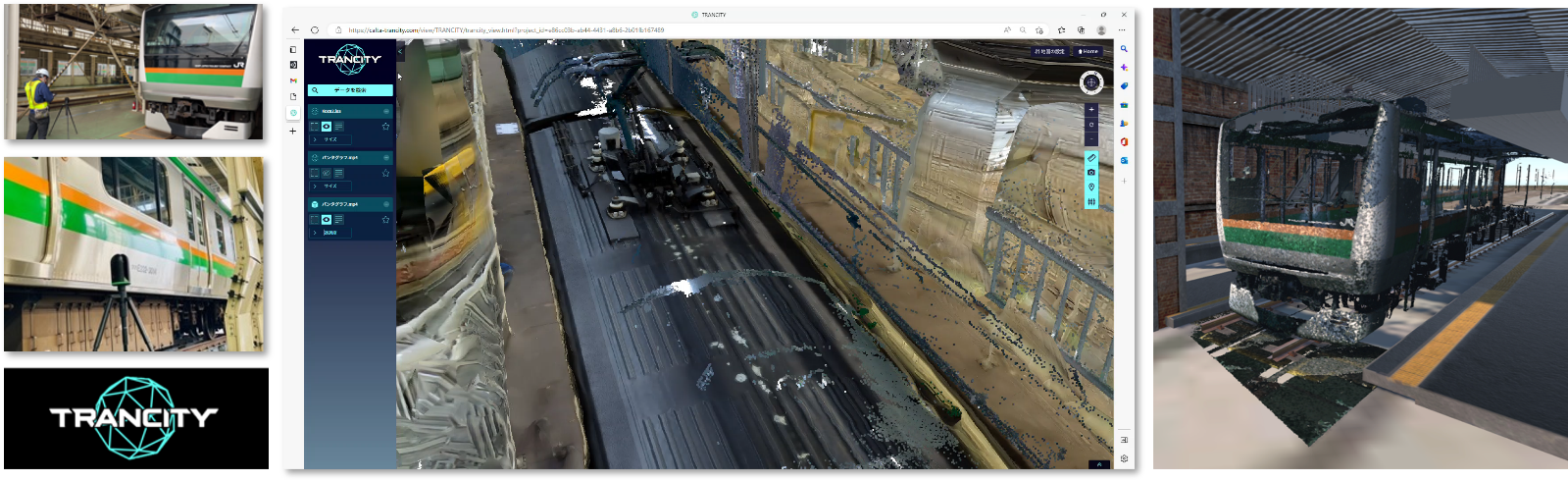Click the browser back arrow
This screenshot has width=1568, height=481.
295,29
